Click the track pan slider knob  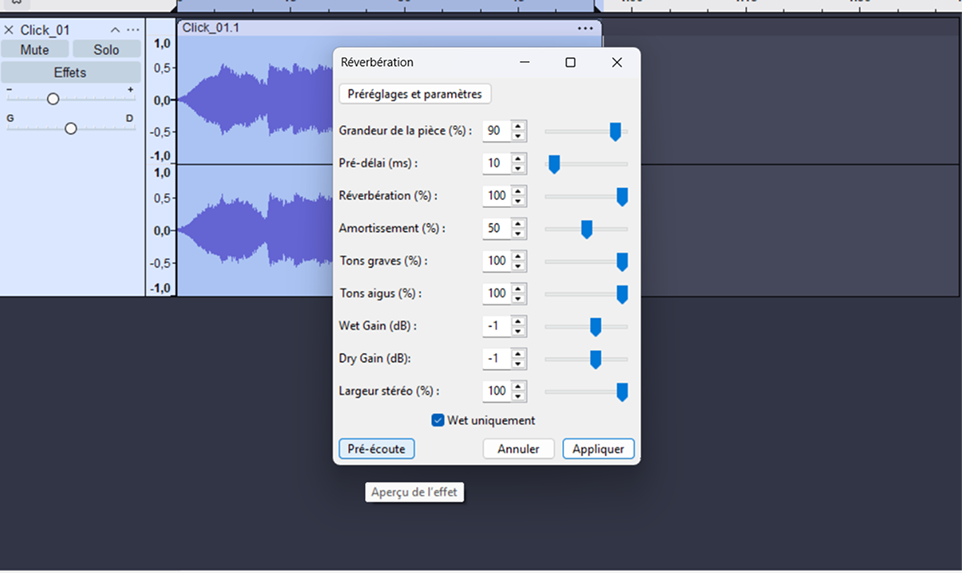[71, 128]
